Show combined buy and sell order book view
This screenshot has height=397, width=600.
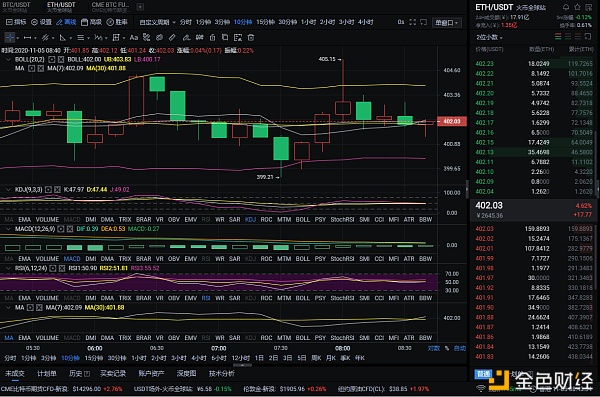558,37
